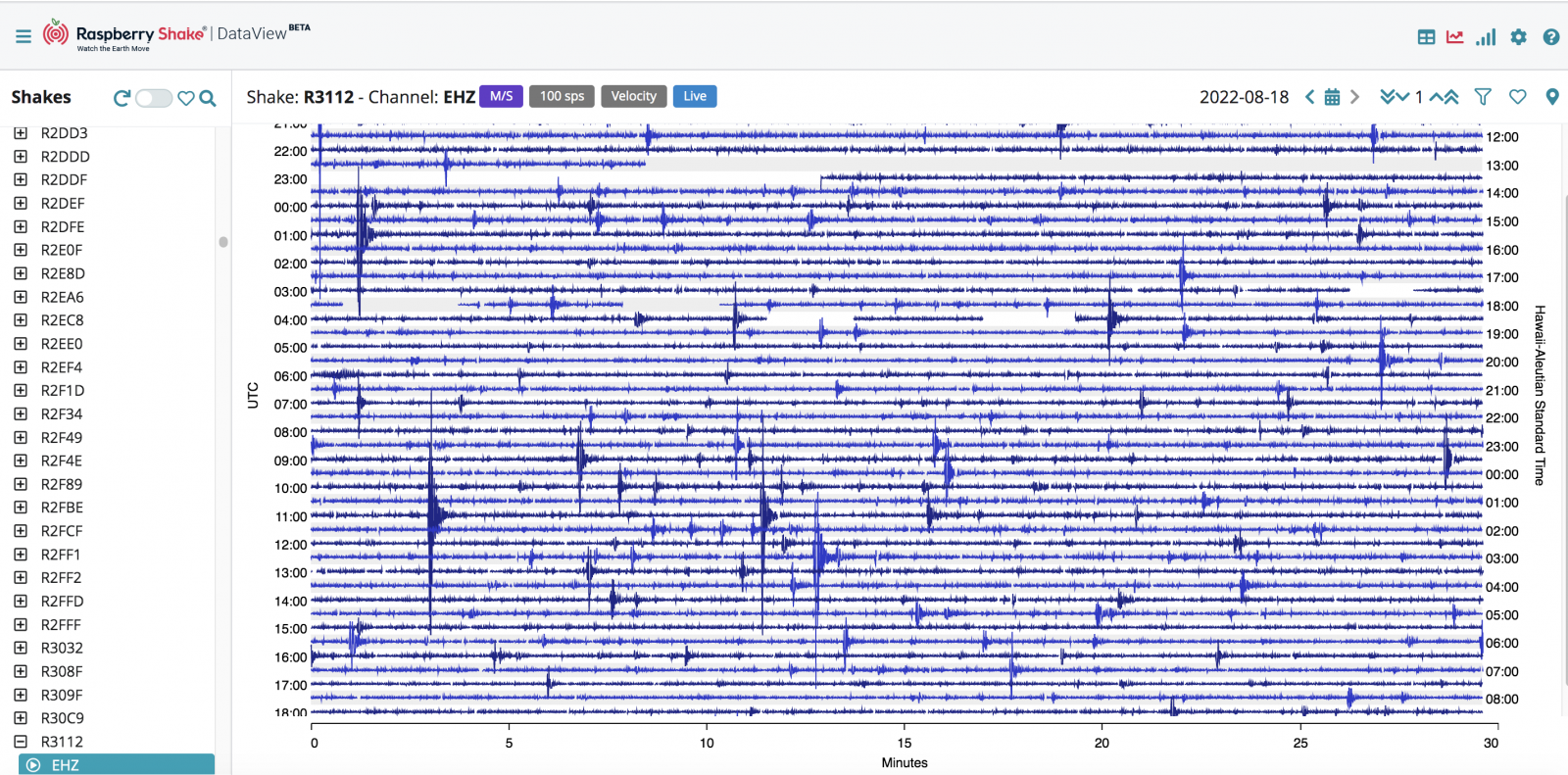The image size is (1568, 775).
Task: Select station R3032 in list
Action: pos(62,648)
